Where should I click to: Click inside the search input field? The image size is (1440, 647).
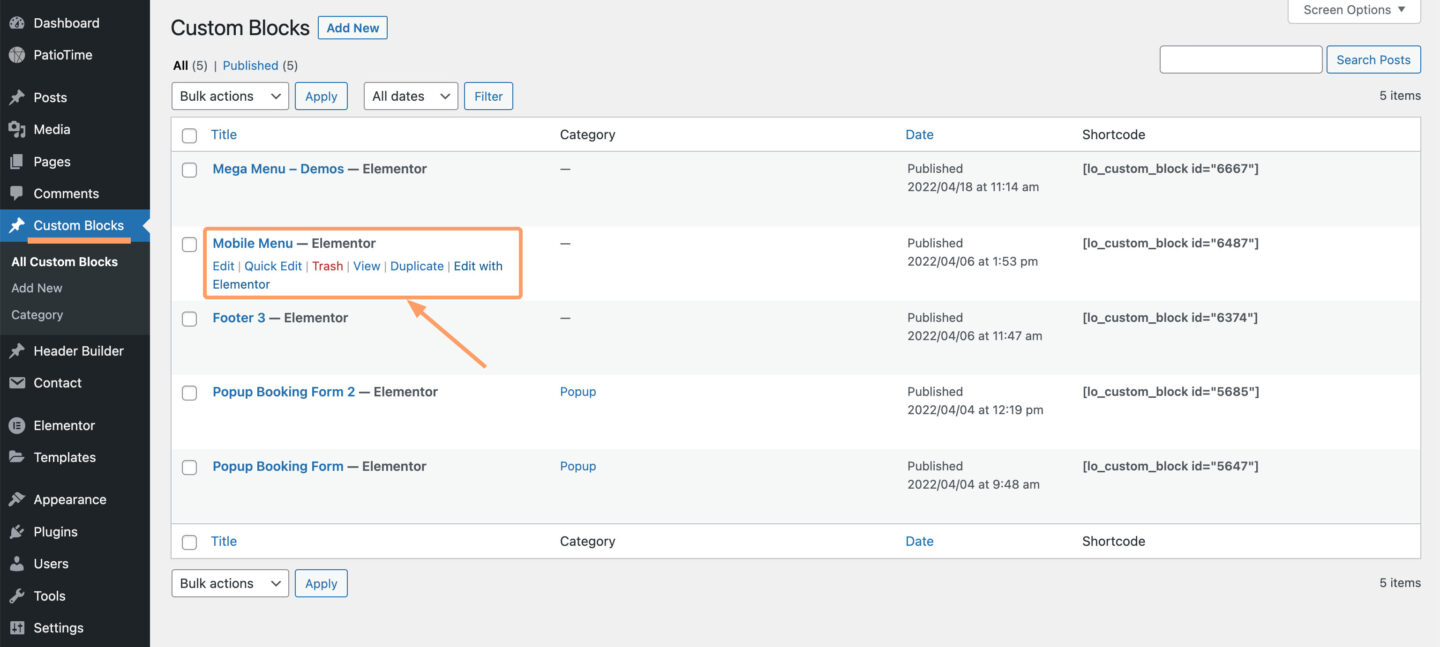tap(1240, 59)
